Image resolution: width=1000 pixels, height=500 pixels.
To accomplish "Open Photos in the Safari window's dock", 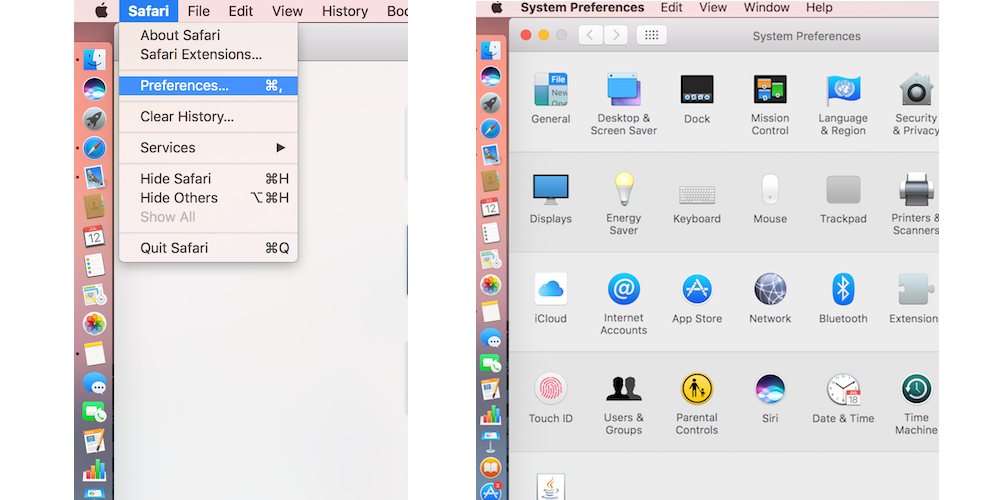I will click(x=94, y=324).
